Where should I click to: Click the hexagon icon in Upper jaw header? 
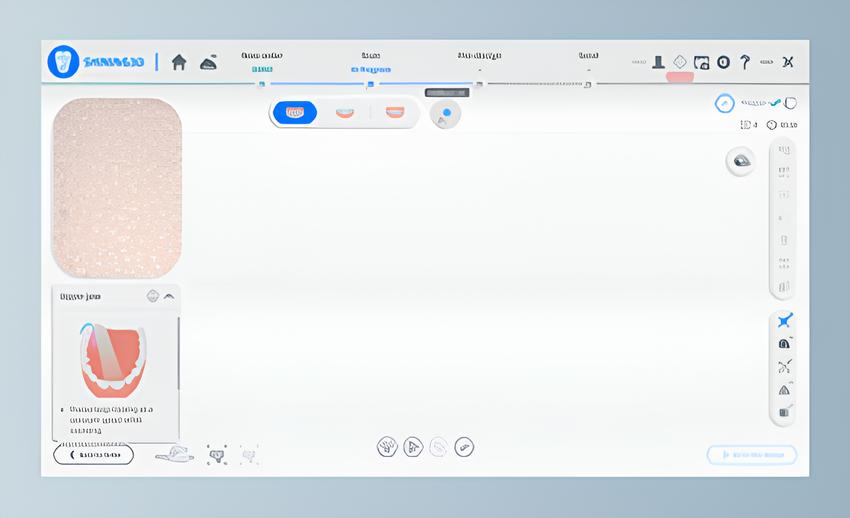153,296
